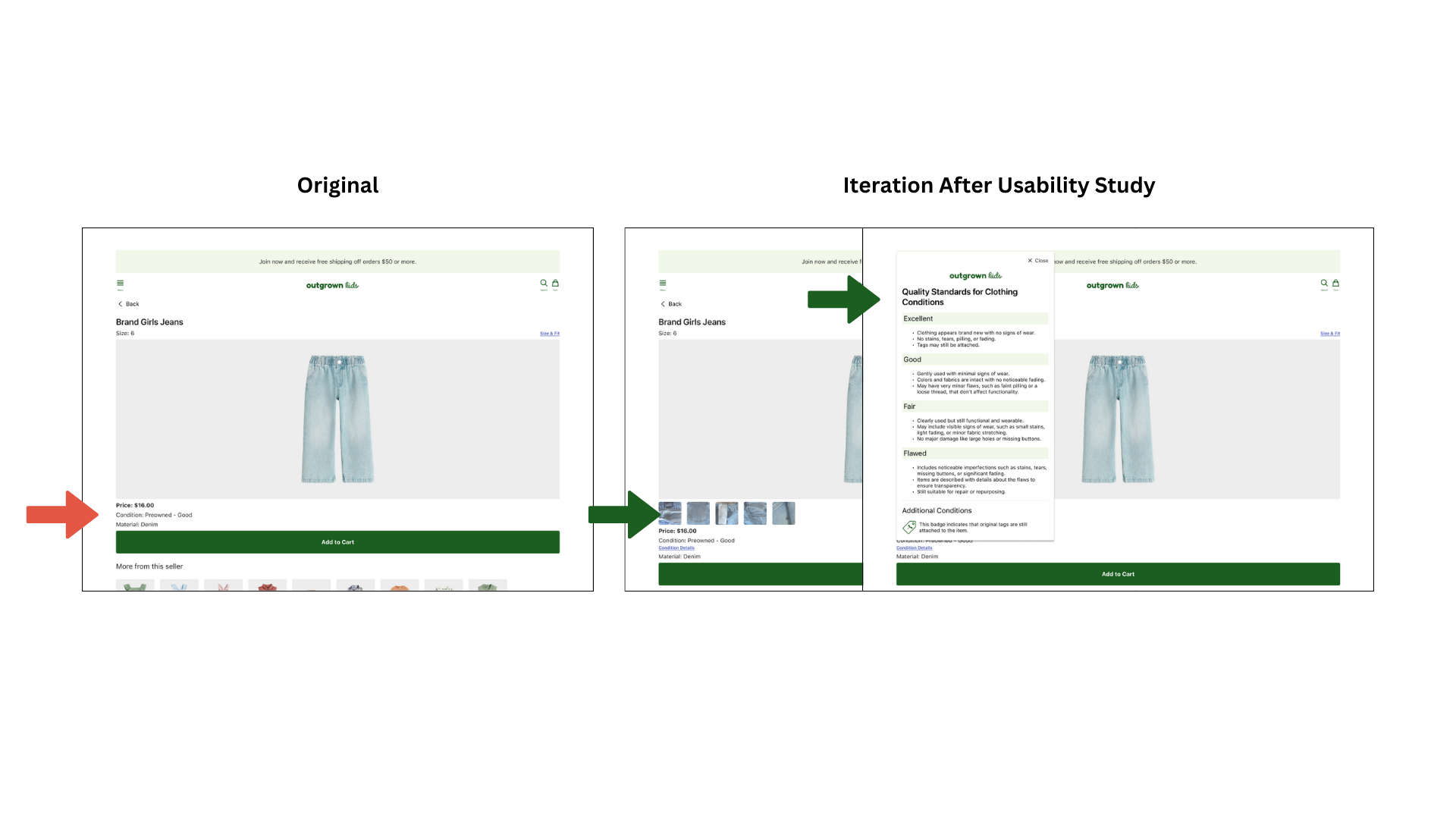The height and width of the screenshot is (819, 1456).
Task: Go Back in the leftmost mockup
Action: 128,304
